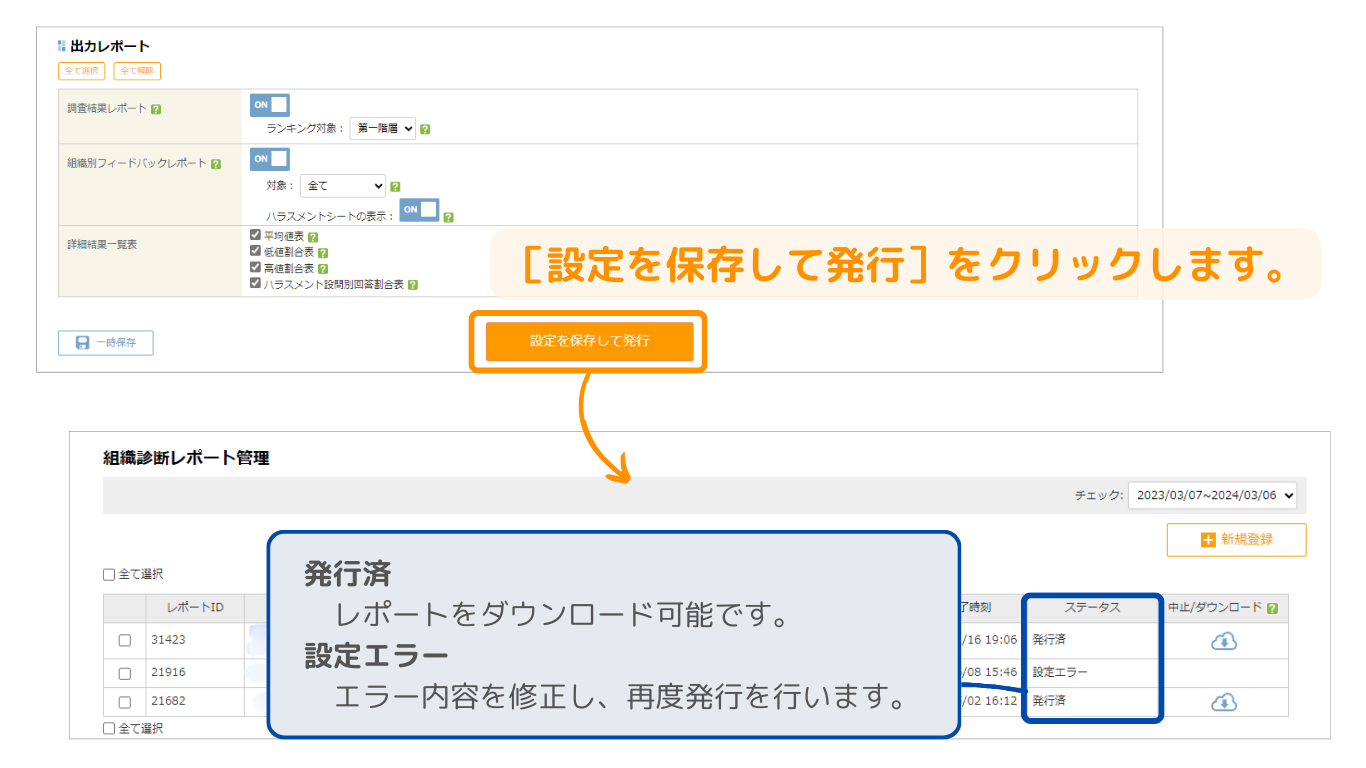
Task: Uncheck ハラスメント設問別回答割合表 checkbox
Action: click(255, 284)
